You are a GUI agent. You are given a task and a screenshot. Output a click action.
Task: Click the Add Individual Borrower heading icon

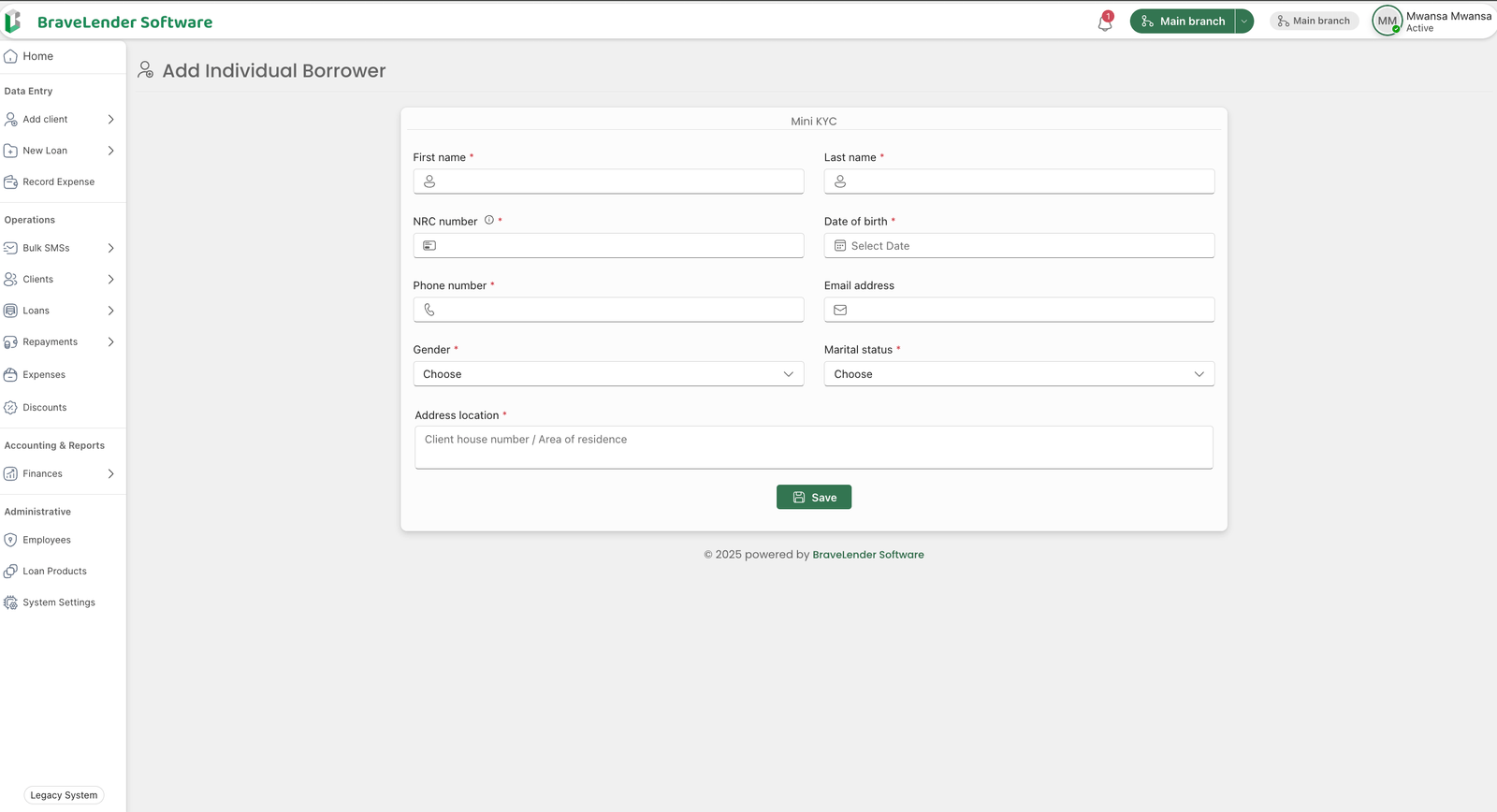(146, 70)
